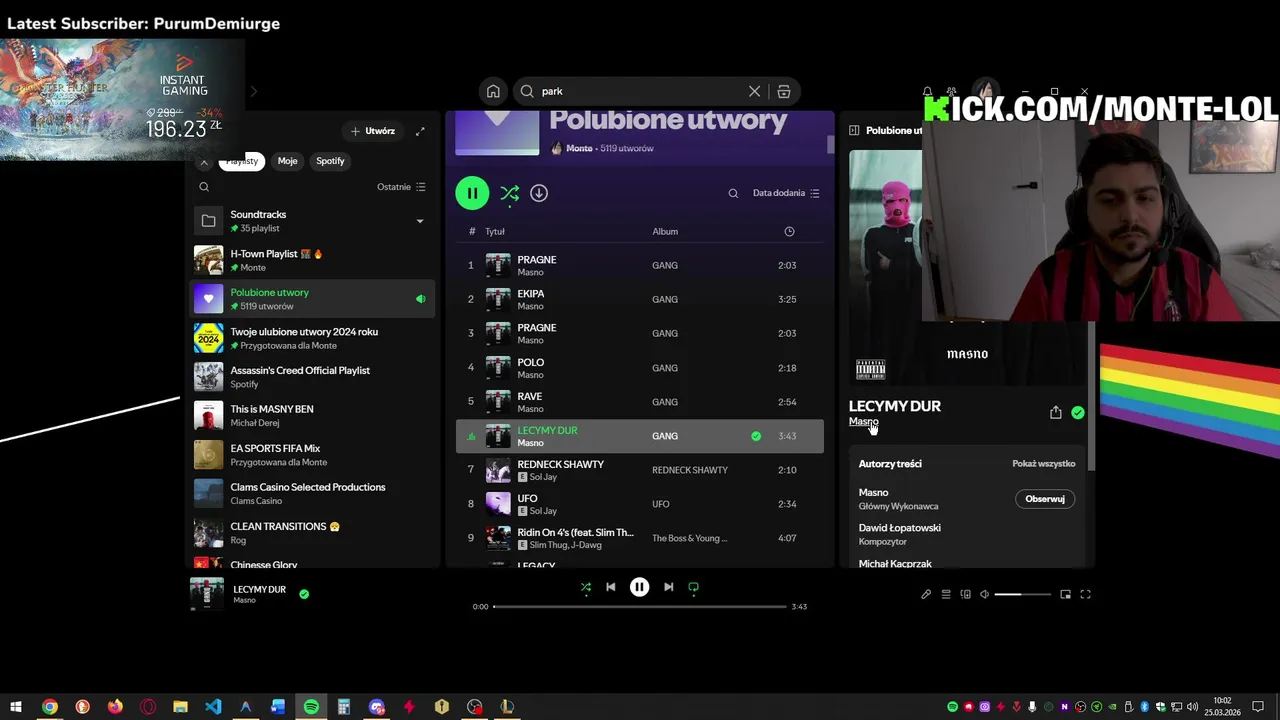Expand the Soundtracks folder arrow
The height and width of the screenshot is (720, 1280).
[x=420, y=221]
